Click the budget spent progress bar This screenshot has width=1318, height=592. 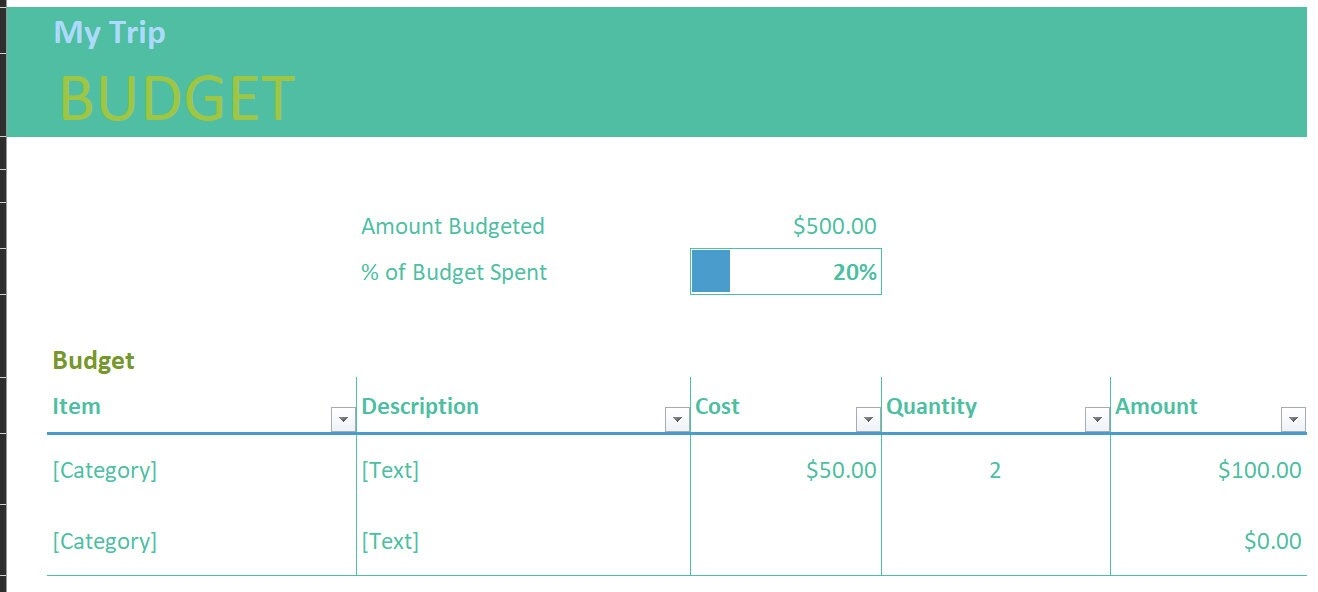[711, 270]
